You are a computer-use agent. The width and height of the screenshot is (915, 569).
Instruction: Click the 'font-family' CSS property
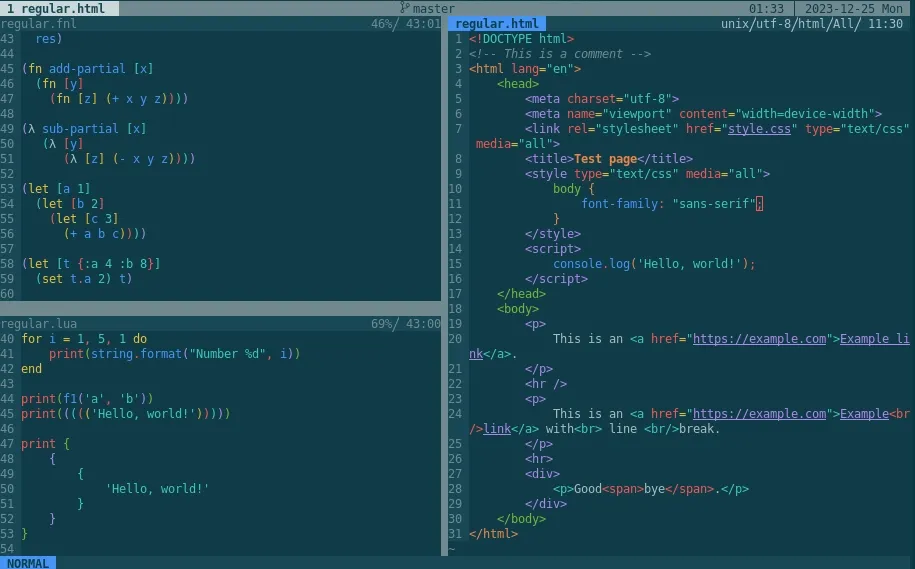click(619, 204)
